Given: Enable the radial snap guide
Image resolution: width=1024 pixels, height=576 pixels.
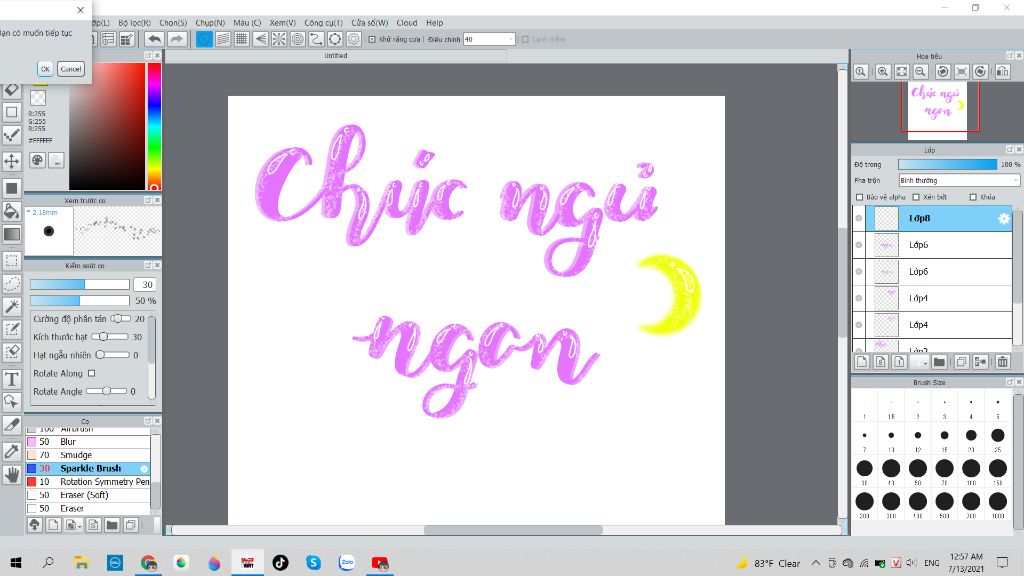Looking at the screenshot, I should coord(279,39).
